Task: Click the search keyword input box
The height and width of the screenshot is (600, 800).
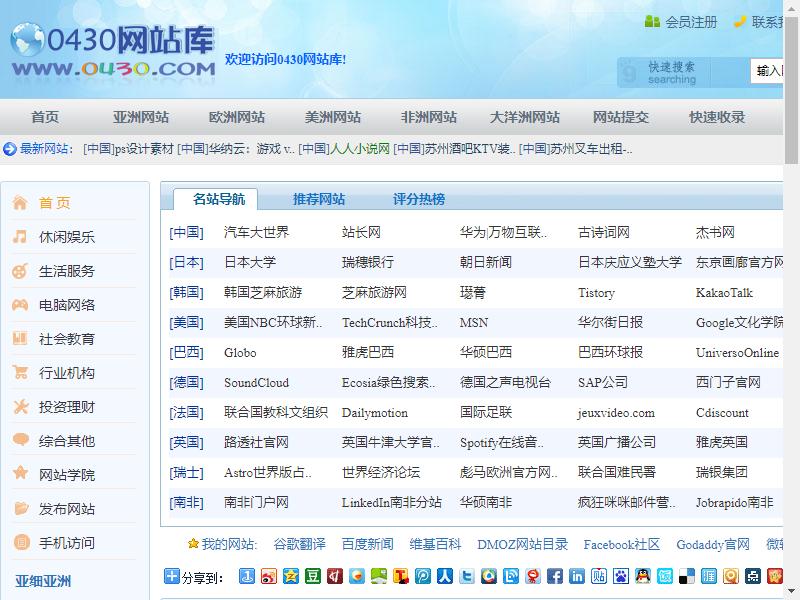Action: (767, 71)
